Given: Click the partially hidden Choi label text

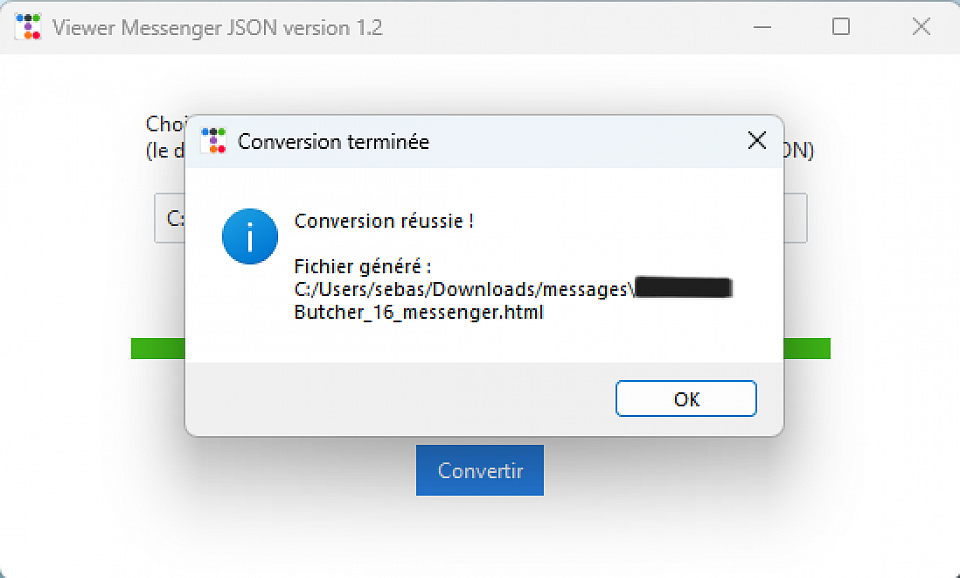Looking at the screenshot, I should [x=164, y=124].
